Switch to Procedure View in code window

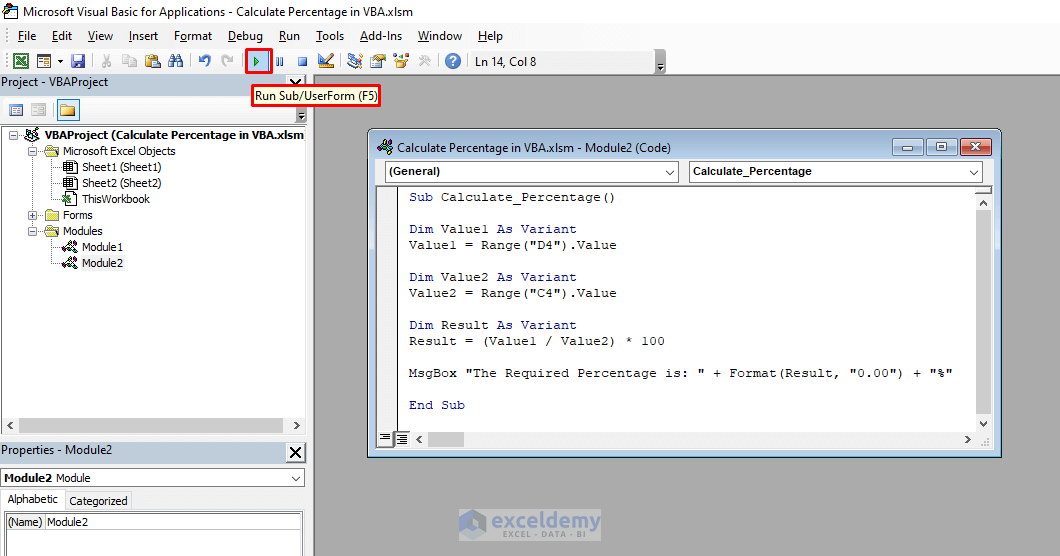pyautogui.click(x=385, y=438)
